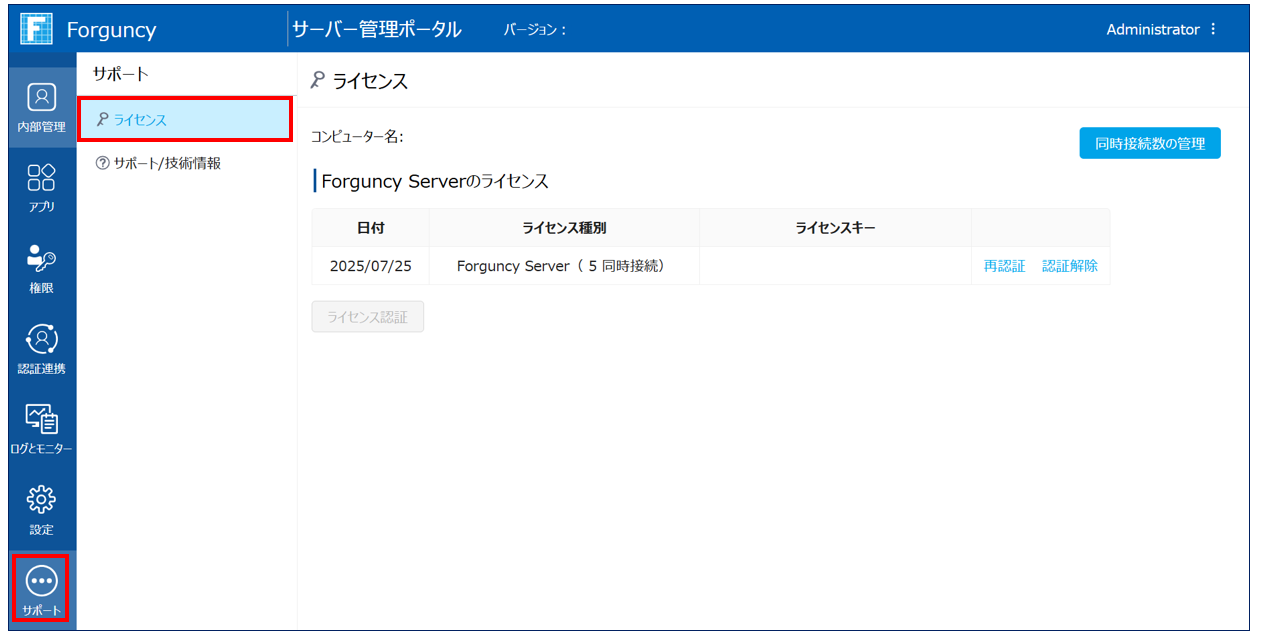Select the Forguncy Server license type cell
Image resolution: width=1284 pixels, height=643 pixels.
point(564,266)
